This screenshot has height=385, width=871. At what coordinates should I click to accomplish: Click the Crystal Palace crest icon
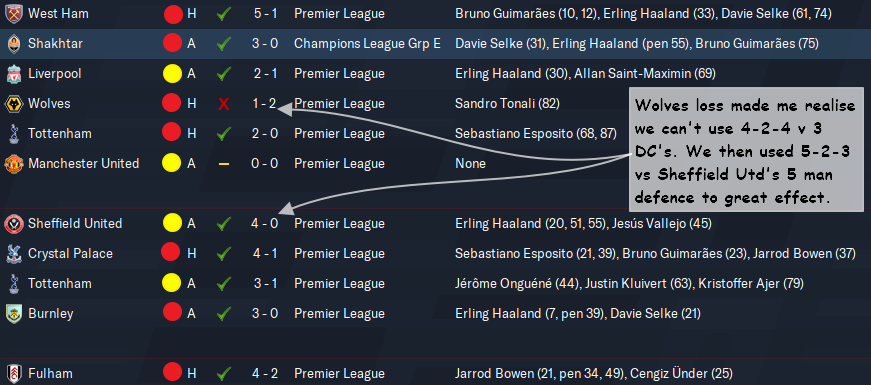(13, 253)
